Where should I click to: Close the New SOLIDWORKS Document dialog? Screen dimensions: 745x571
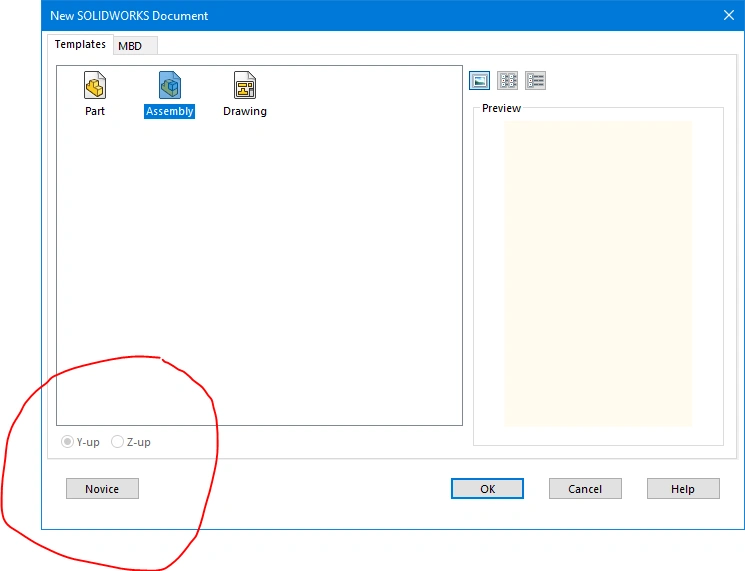(x=729, y=15)
